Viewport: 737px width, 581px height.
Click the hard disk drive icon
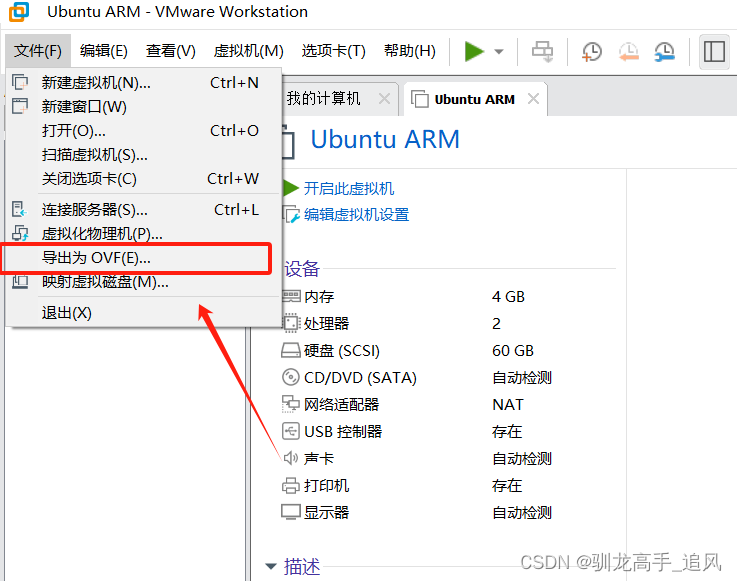click(291, 350)
